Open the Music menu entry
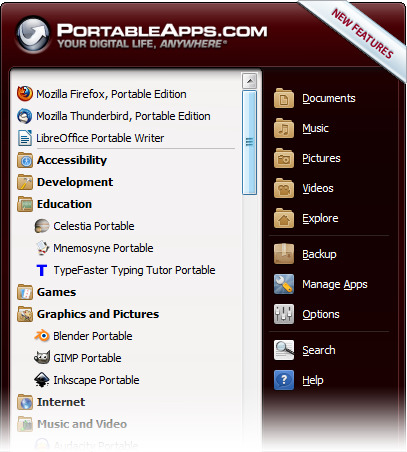 [x=315, y=128]
